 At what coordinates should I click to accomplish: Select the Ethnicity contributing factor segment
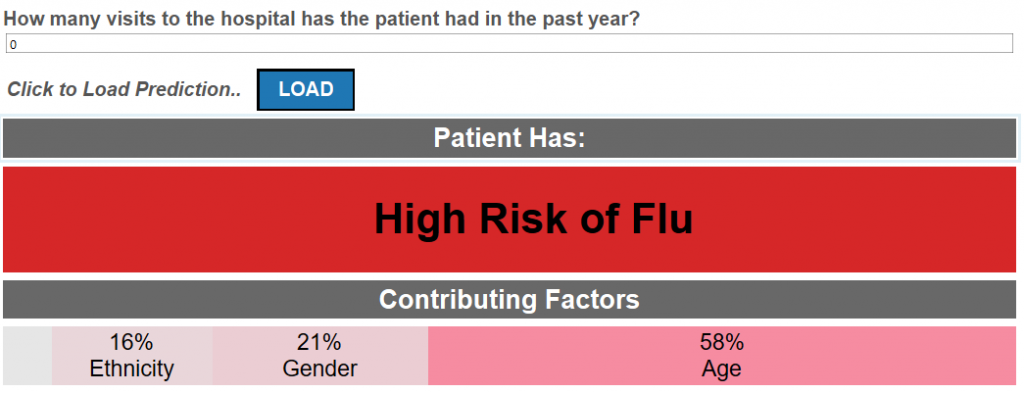tap(132, 356)
